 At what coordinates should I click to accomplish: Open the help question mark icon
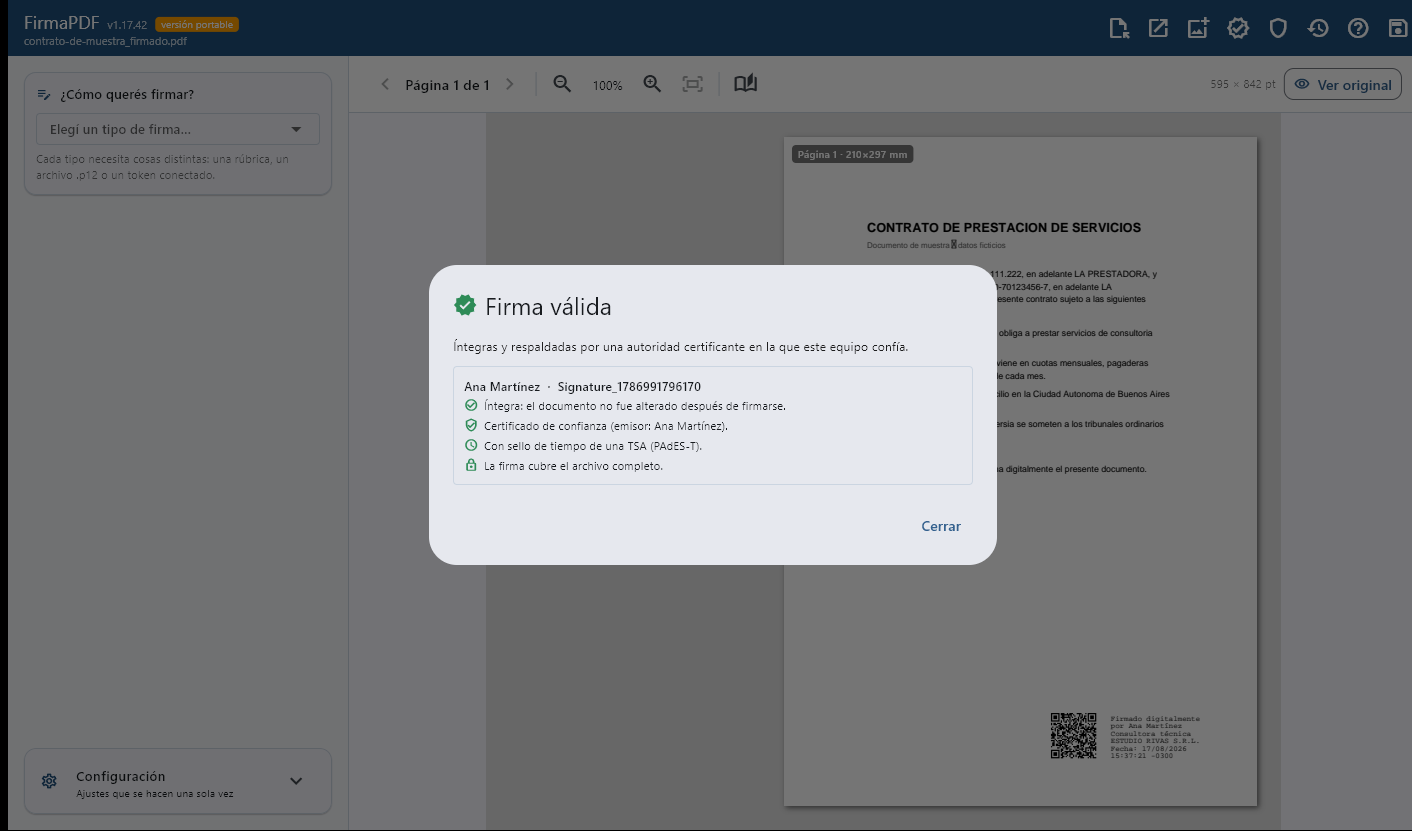click(x=1358, y=29)
